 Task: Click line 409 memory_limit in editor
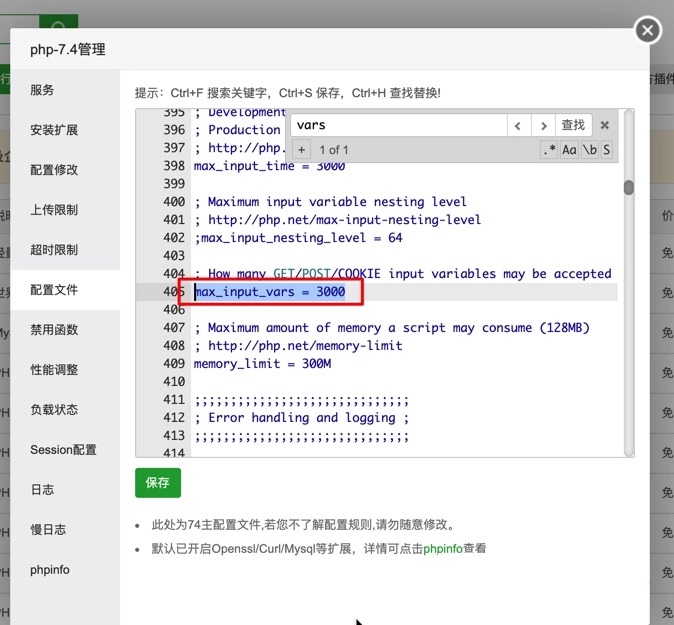tap(263, 364)
